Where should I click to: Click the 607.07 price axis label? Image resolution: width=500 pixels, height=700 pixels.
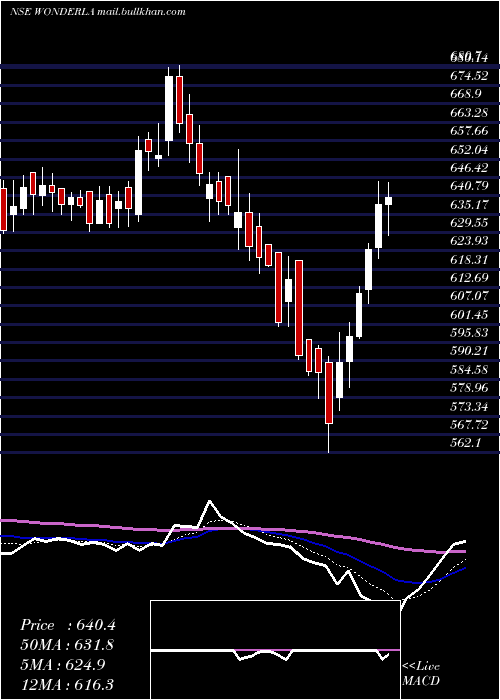(469, 296)
